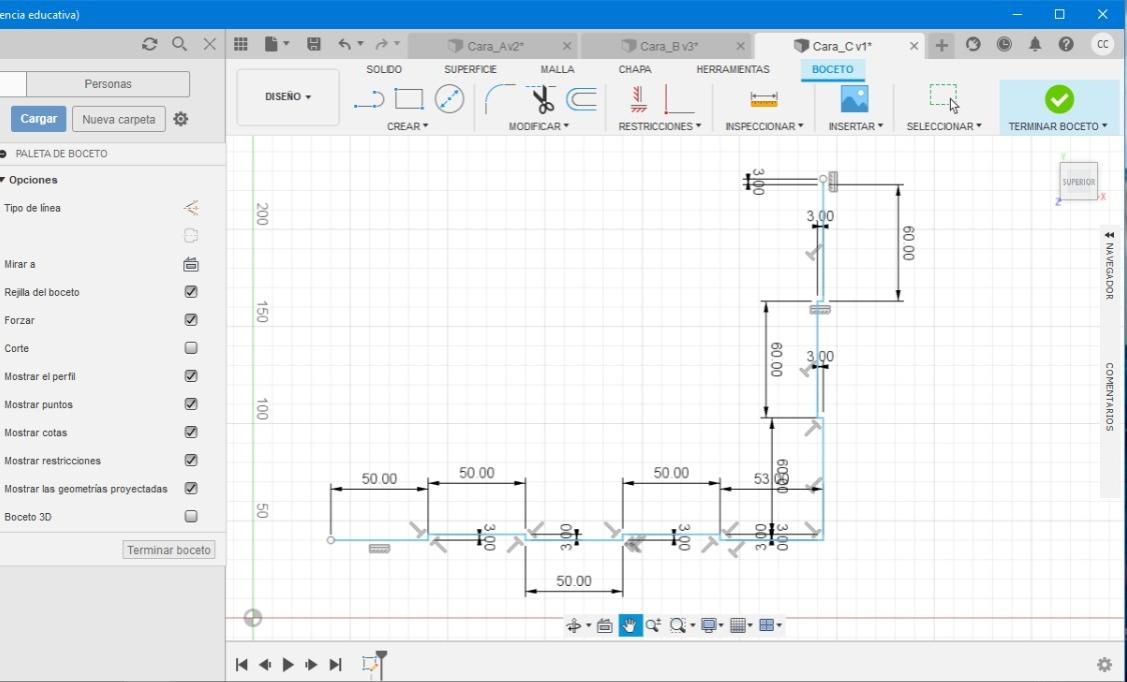
Task: Collapse the Opciones section
Action: click(x=3, y=180)
